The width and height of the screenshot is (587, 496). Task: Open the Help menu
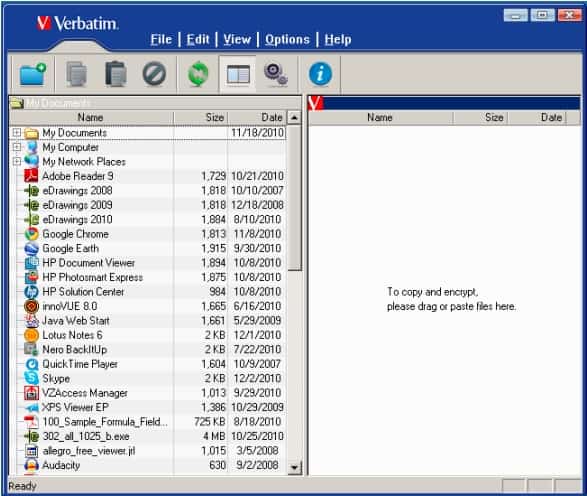[338, 39]
